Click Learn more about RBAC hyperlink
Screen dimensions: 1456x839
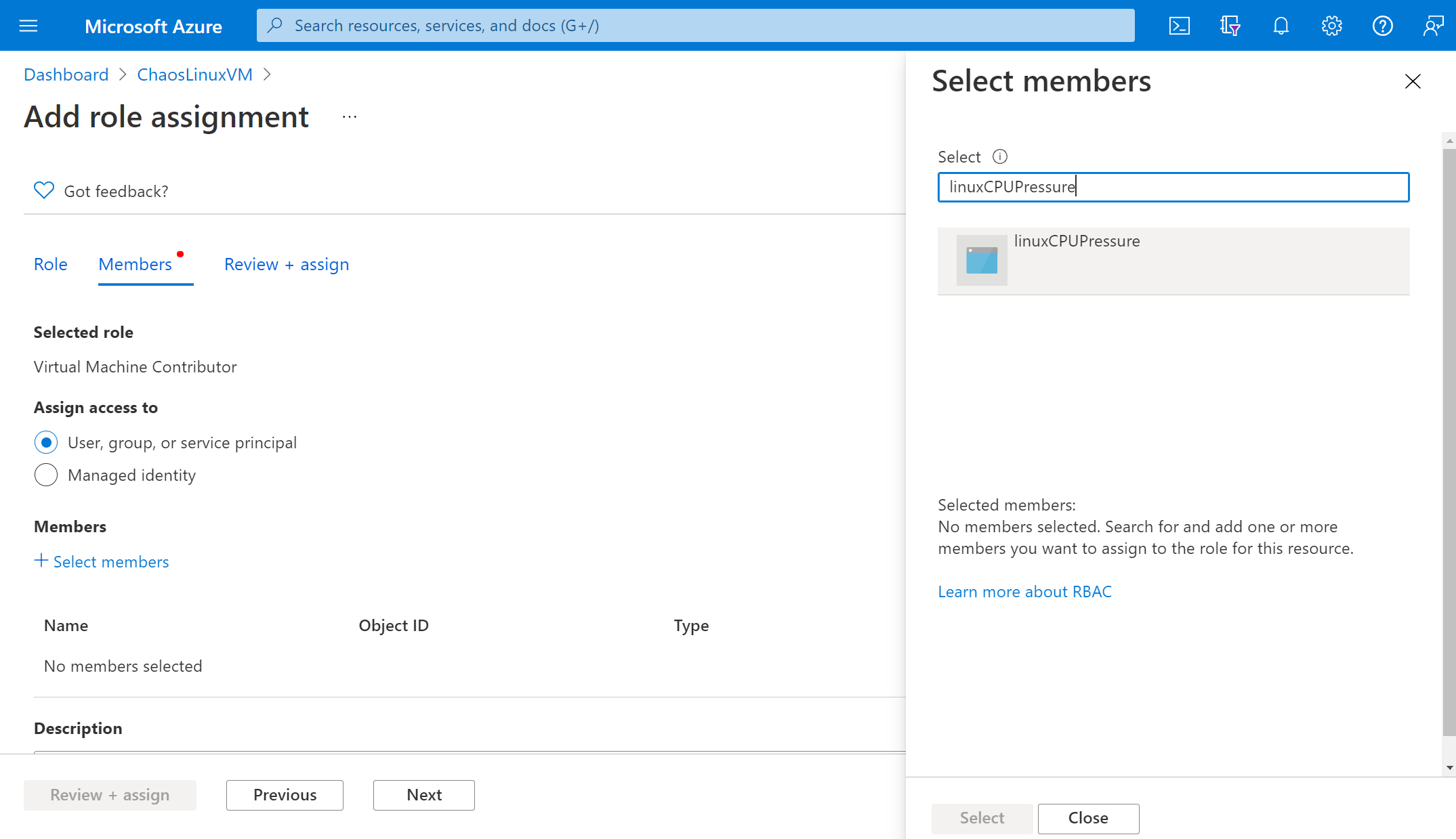click(x=1025, y=591)
